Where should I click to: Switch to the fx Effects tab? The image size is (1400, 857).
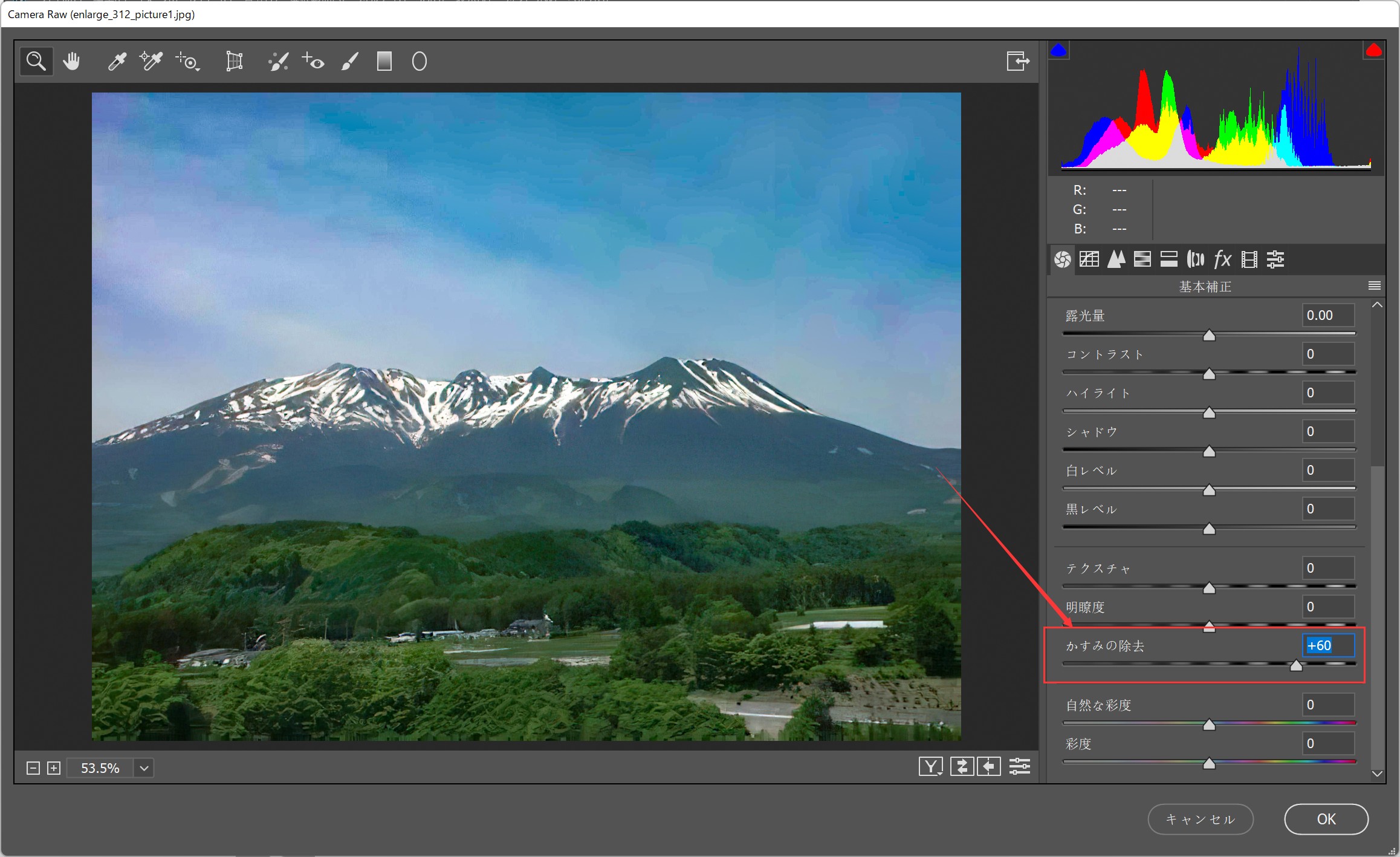(1222, 259)
